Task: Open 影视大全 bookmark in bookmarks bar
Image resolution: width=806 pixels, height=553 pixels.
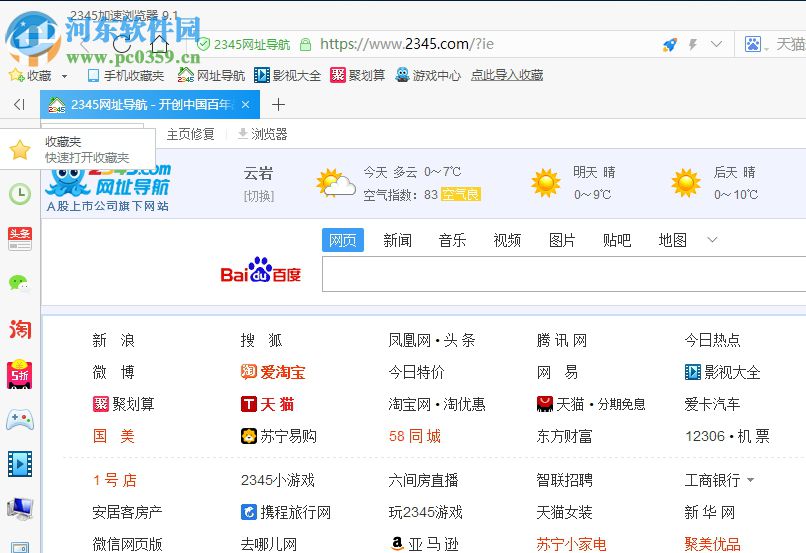Action: (287, 76)
